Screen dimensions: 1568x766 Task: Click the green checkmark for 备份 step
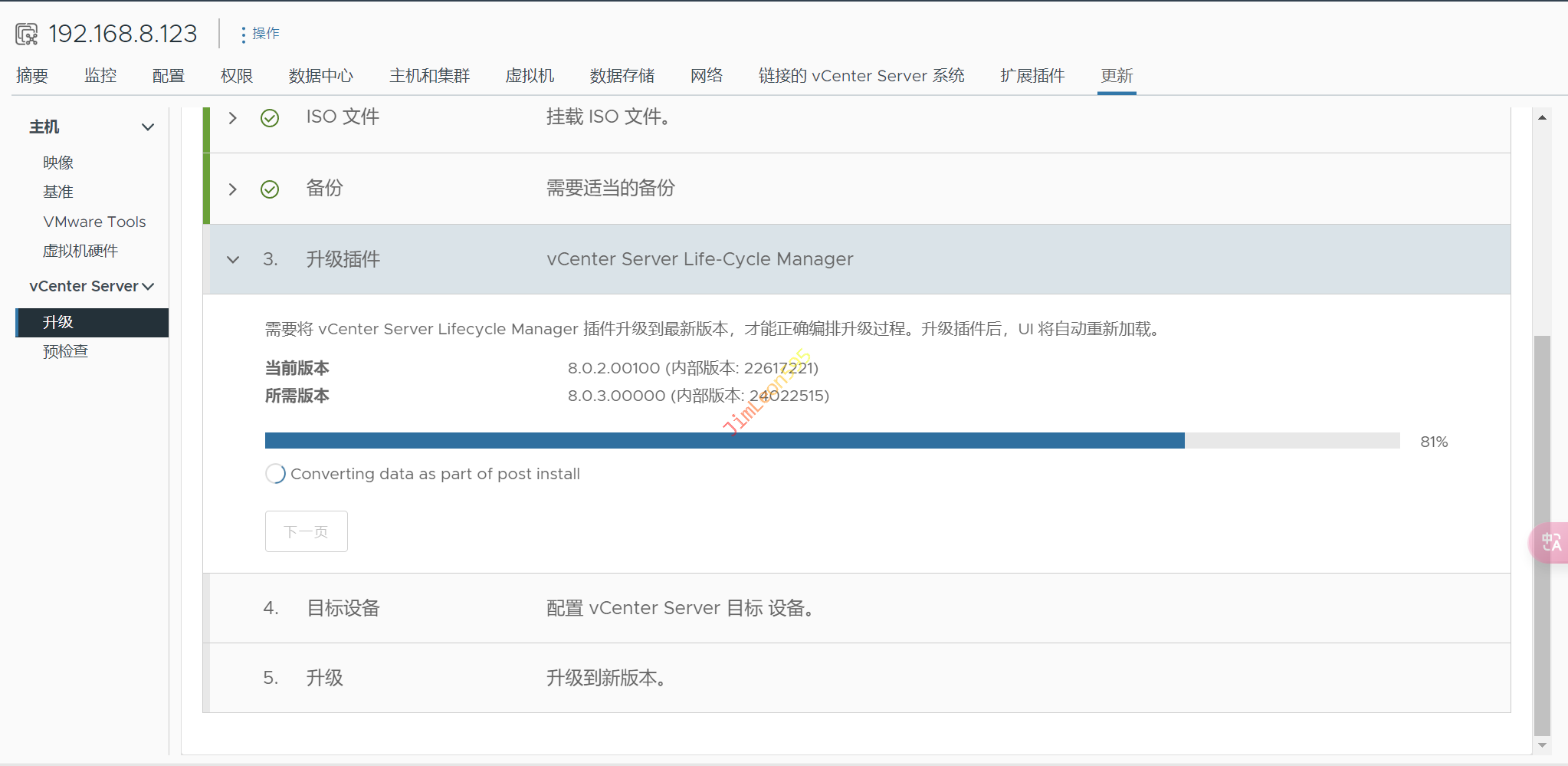click(x=270, y=189)
